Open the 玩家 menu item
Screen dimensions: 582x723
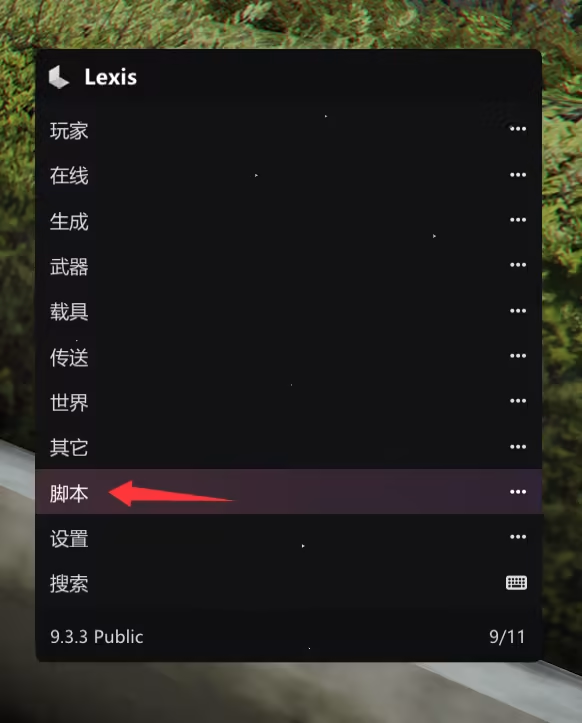(289, 130)
